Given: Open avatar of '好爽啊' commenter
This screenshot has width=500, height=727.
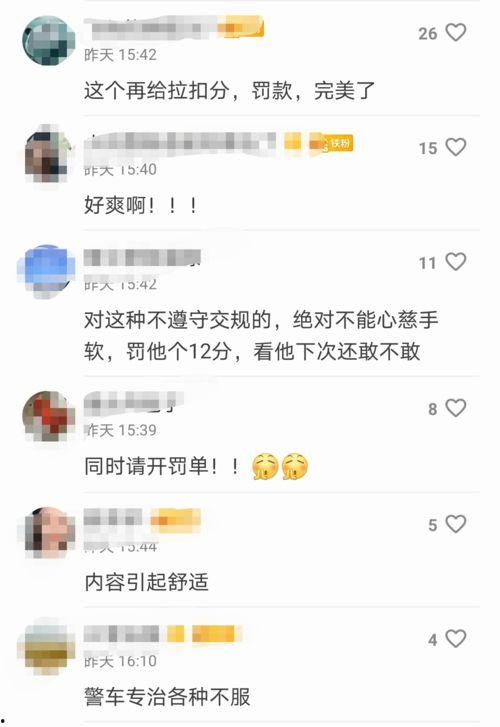Looking at the screenshot, I should coord(48,156).
